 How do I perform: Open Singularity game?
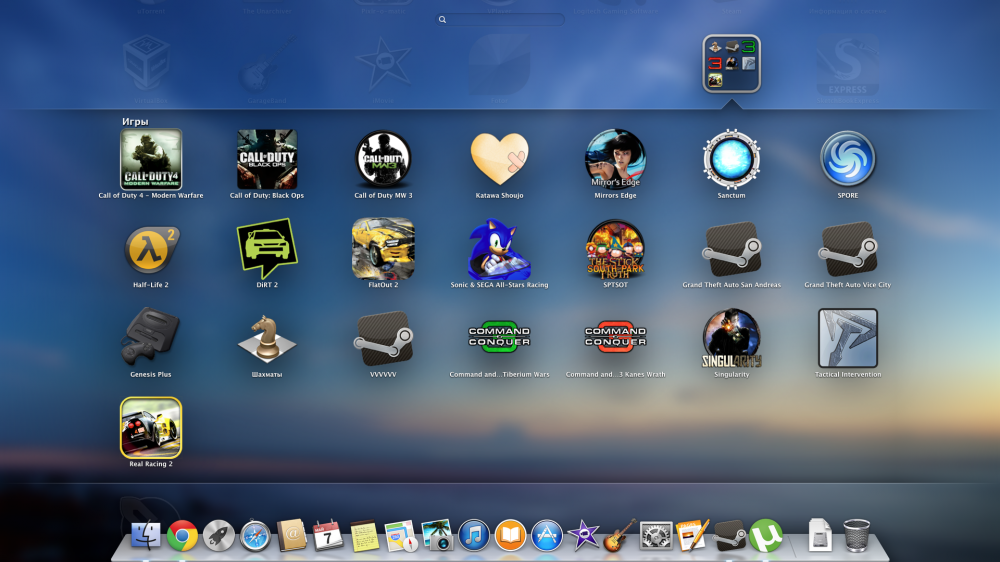pyautogui.click(x=732, y=338)
